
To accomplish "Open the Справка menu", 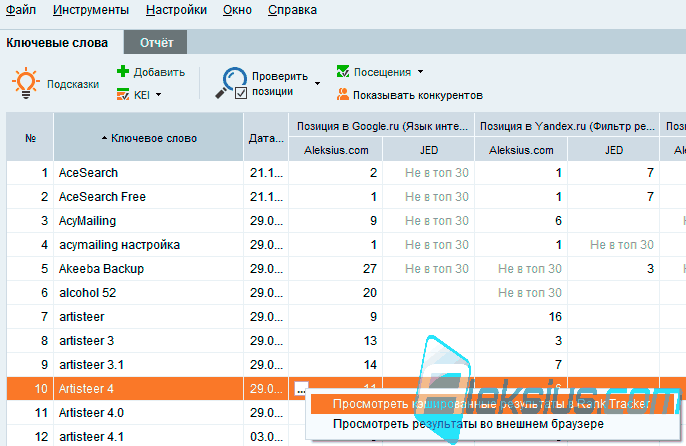I will coord(292,10).
